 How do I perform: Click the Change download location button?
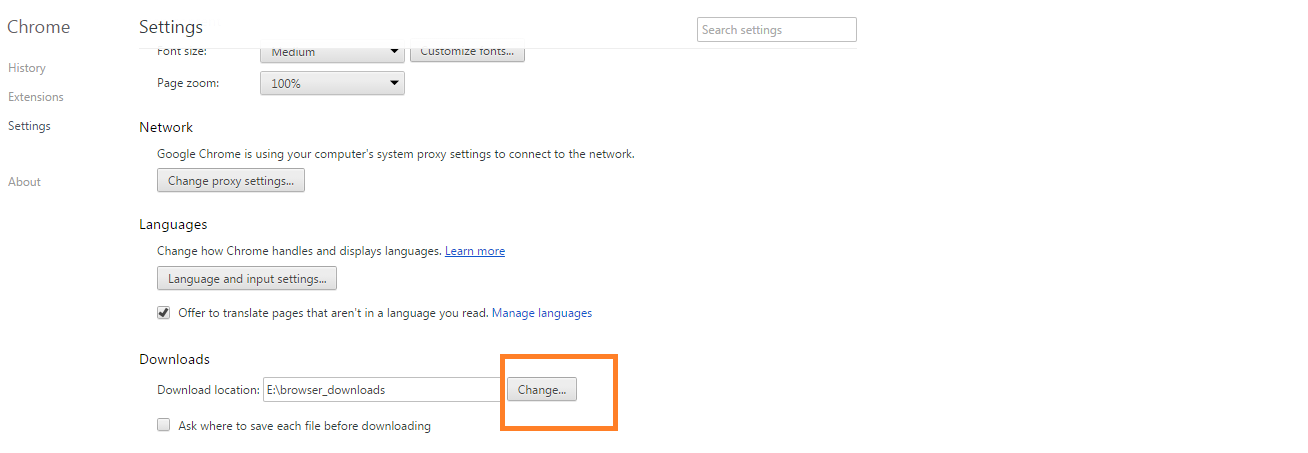[541, 390]
